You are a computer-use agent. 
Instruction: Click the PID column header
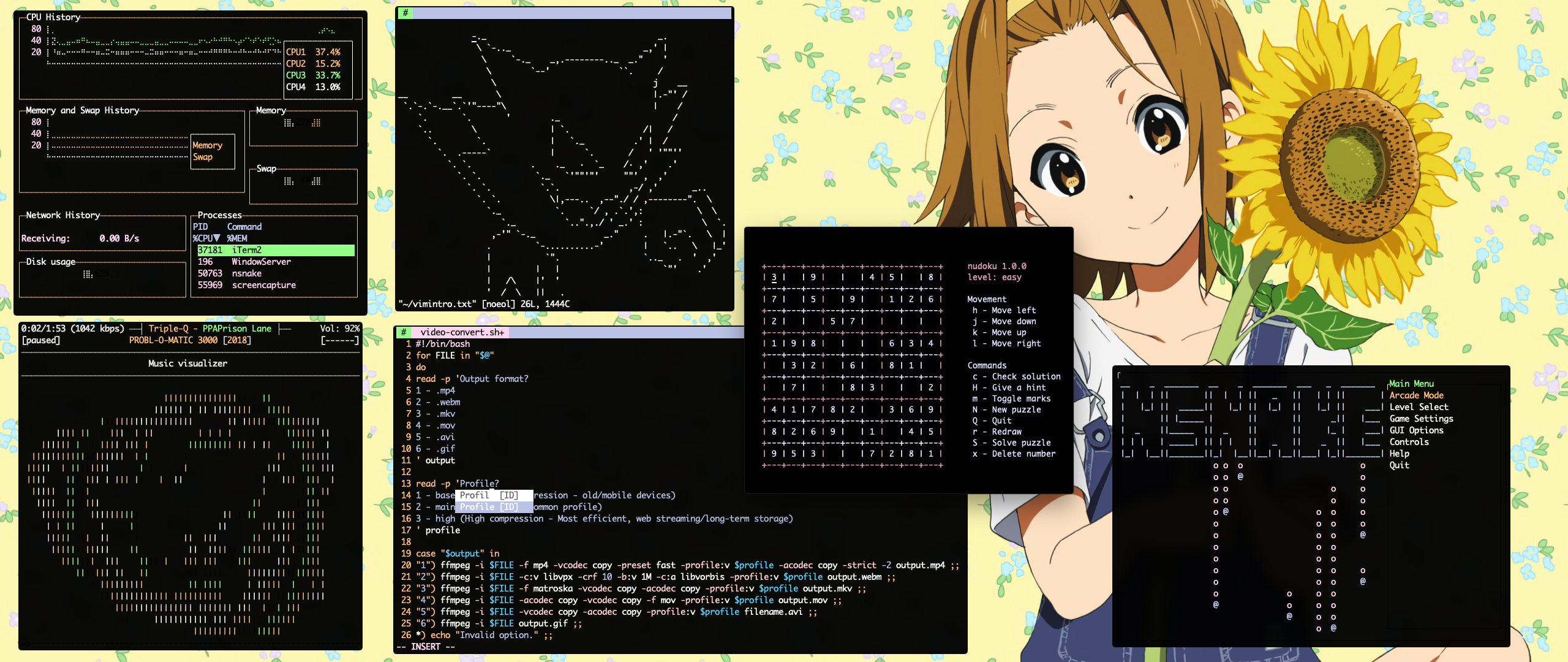[200, 227]
